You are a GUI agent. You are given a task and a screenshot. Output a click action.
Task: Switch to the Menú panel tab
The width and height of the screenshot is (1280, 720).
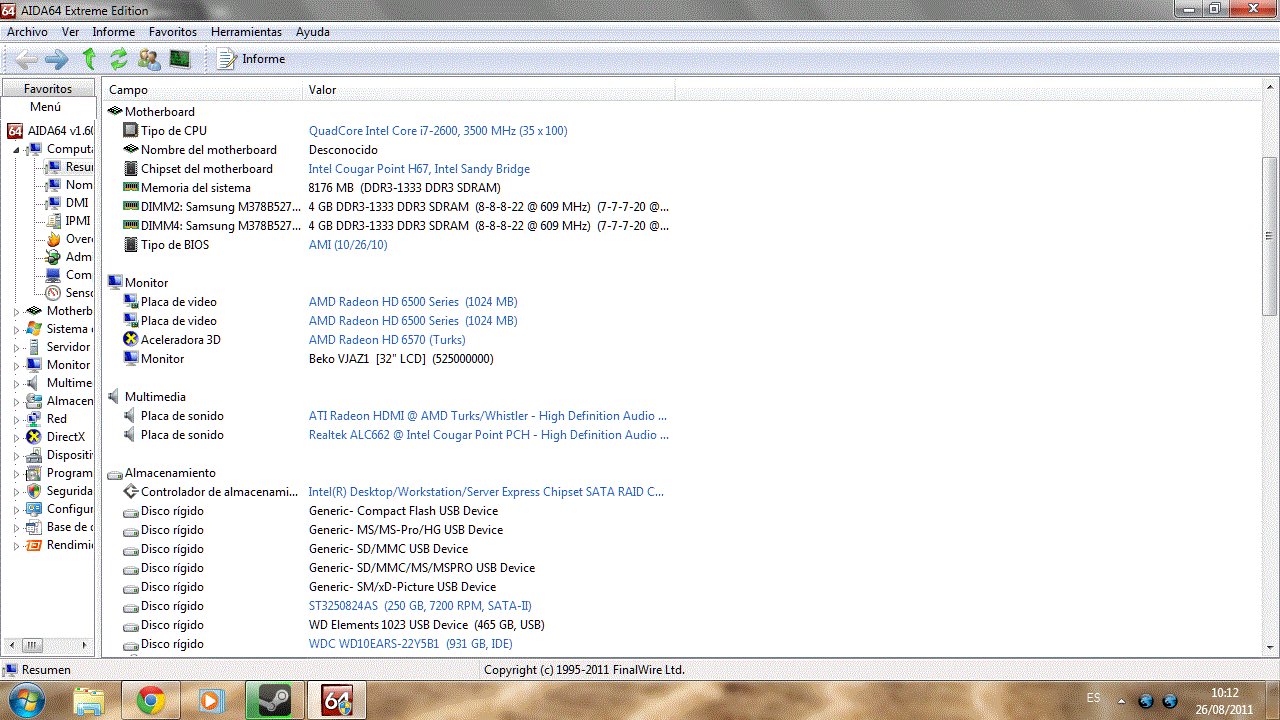[45, 107]
